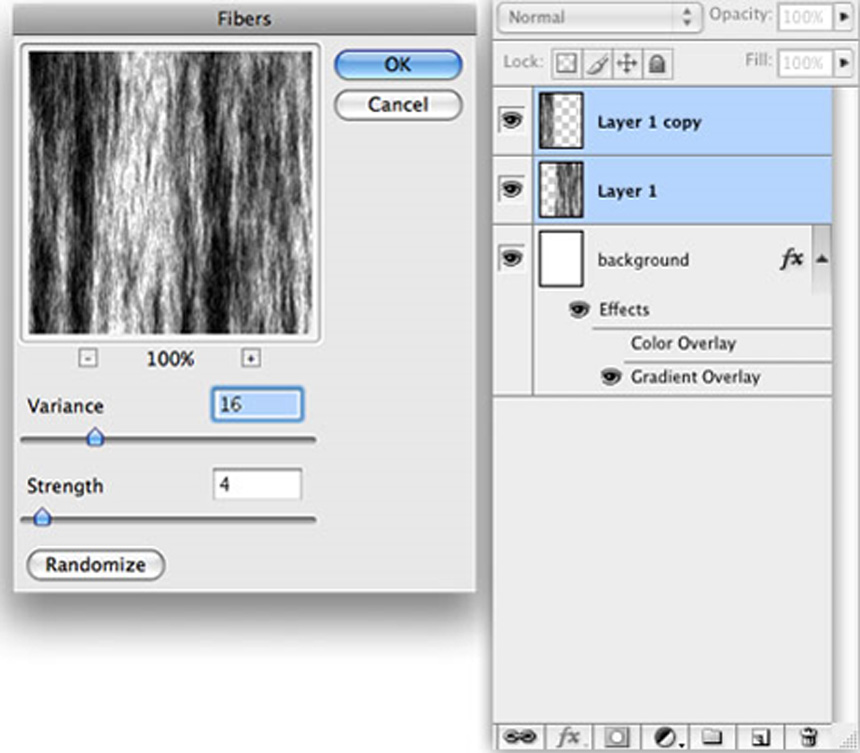Toggle visibility of Layer 1
The width and height of the screenshot is (860, 753).
click(x=512, y=189)
